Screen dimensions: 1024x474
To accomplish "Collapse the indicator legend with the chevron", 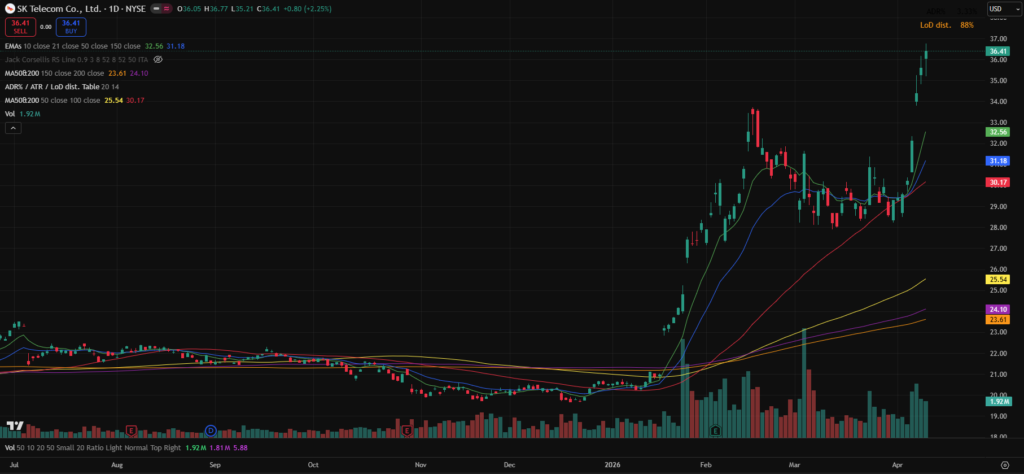I will 12,128.
